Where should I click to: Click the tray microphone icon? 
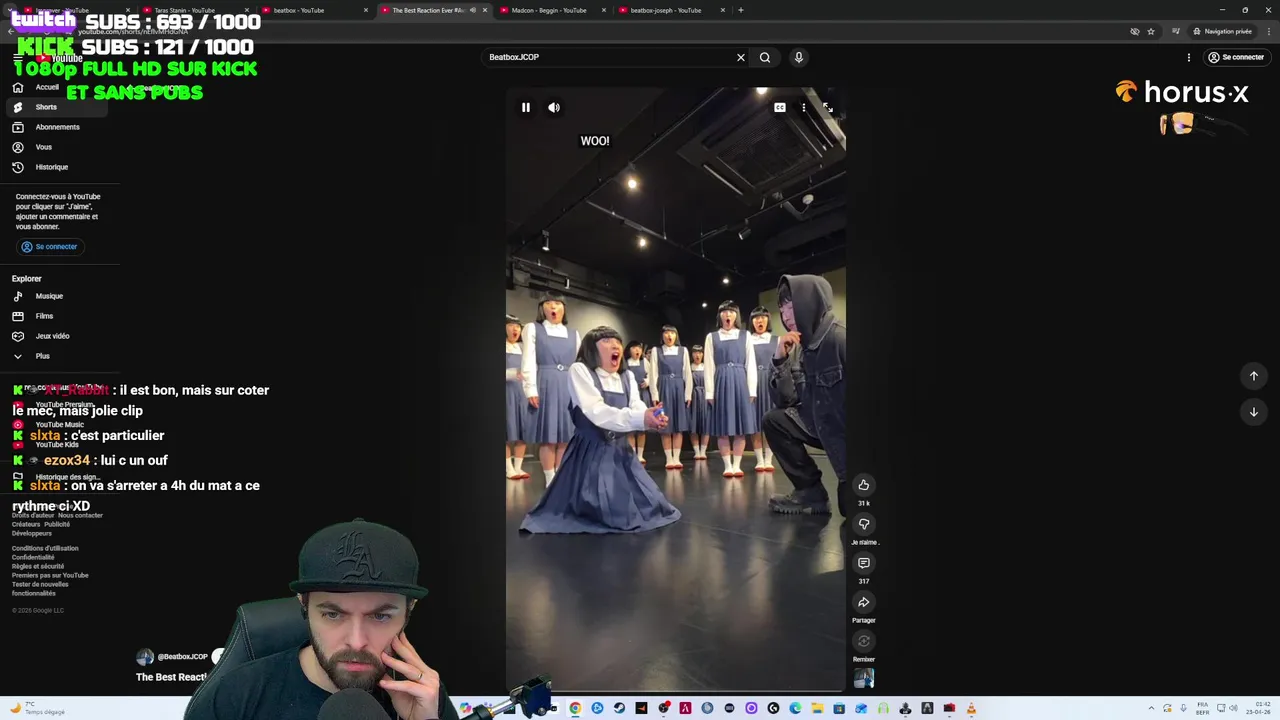pyautogui.click(x=1181, y=708)
